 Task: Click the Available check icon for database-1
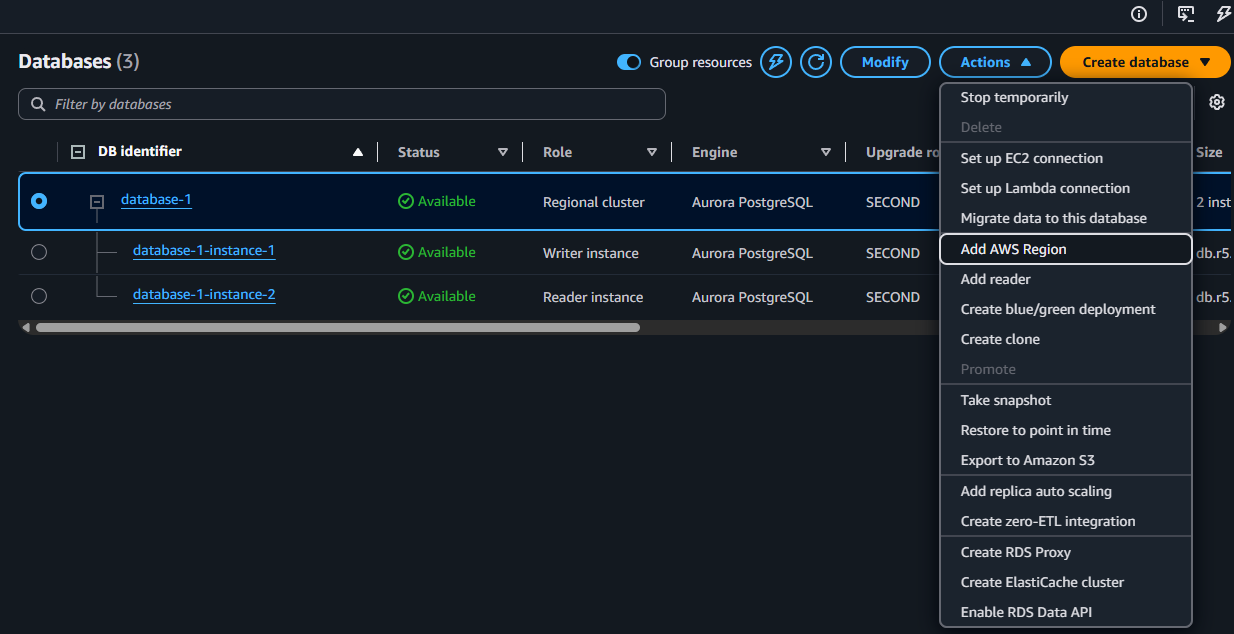click(x=405, y=201)
